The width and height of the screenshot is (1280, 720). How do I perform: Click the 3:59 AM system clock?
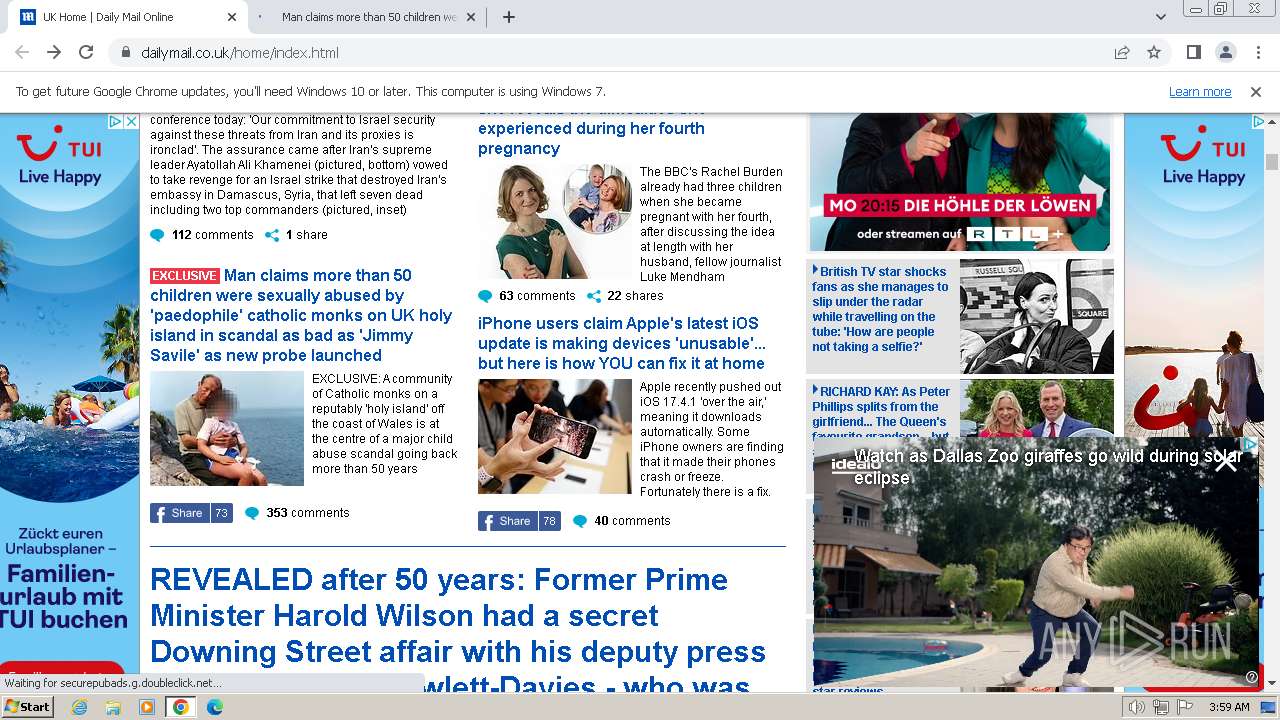point(1230,707)
